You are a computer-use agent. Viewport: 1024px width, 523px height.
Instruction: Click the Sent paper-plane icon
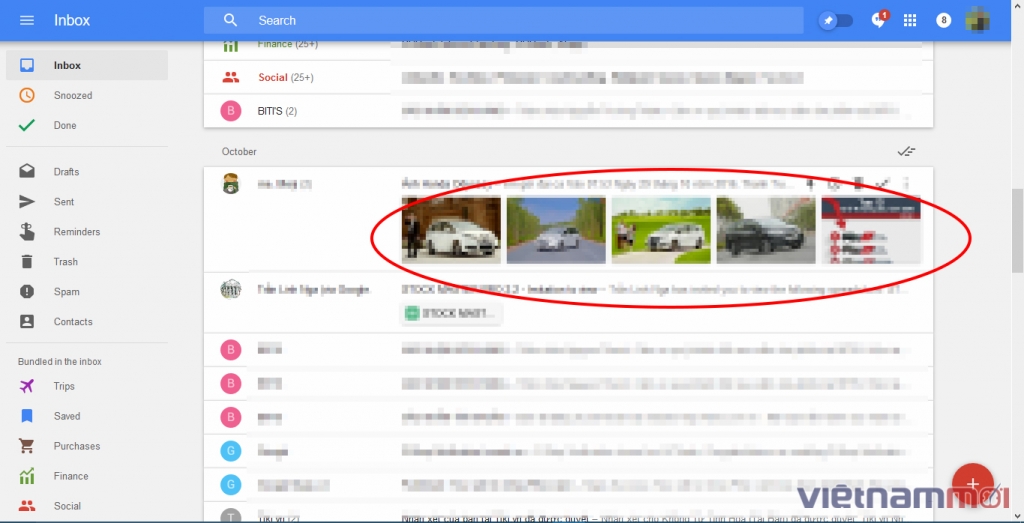point(27,202)
